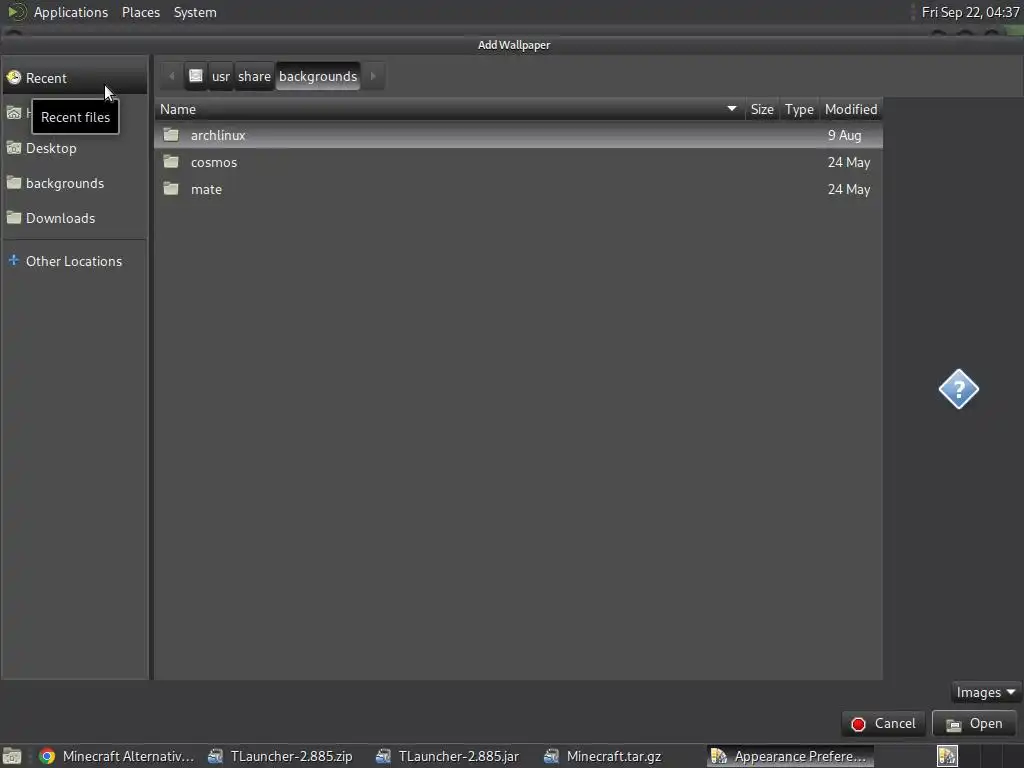The height and width of the screenshot is (768, 1024).
Task: Open the System menu
Action: point(195,12)
